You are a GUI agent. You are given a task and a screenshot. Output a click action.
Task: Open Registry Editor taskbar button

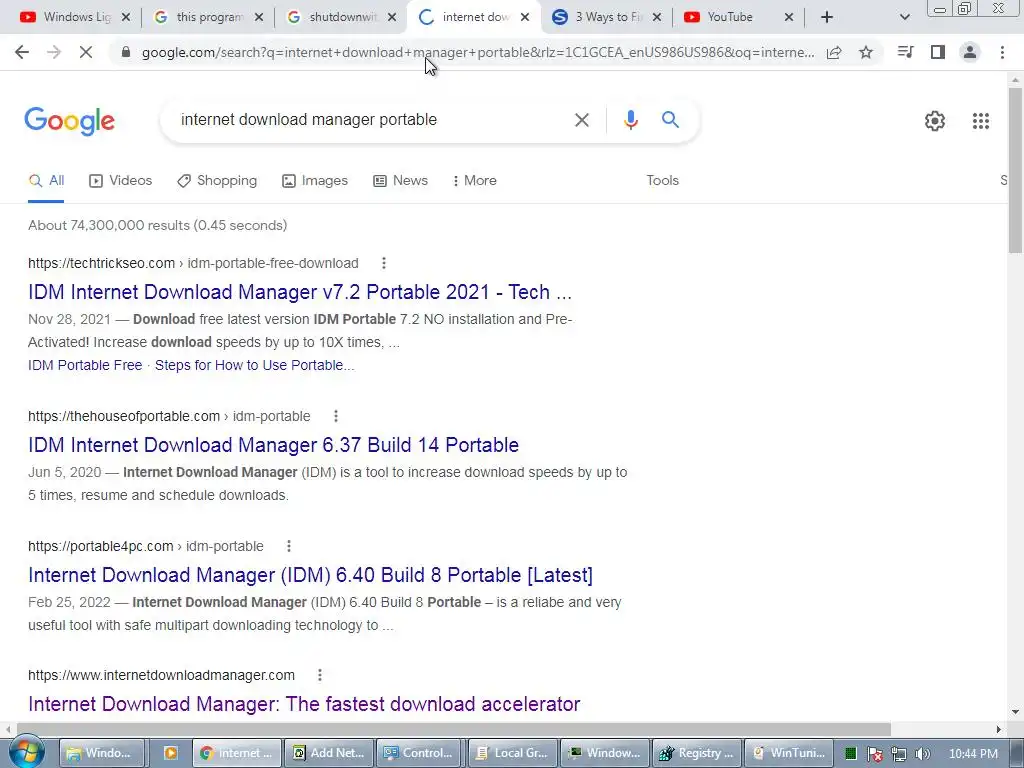696,753
